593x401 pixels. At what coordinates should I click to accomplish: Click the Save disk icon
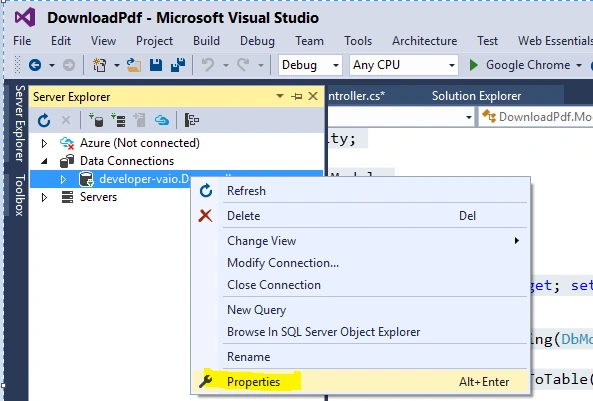pos(156,65)
